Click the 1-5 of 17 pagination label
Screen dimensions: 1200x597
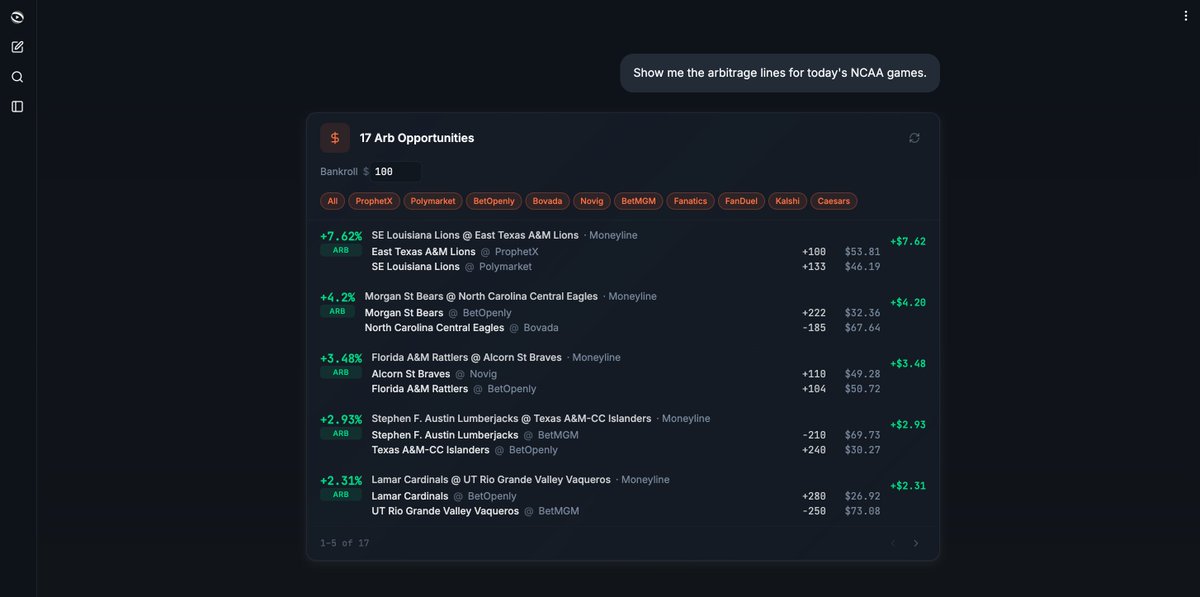(x=345, y=543)
